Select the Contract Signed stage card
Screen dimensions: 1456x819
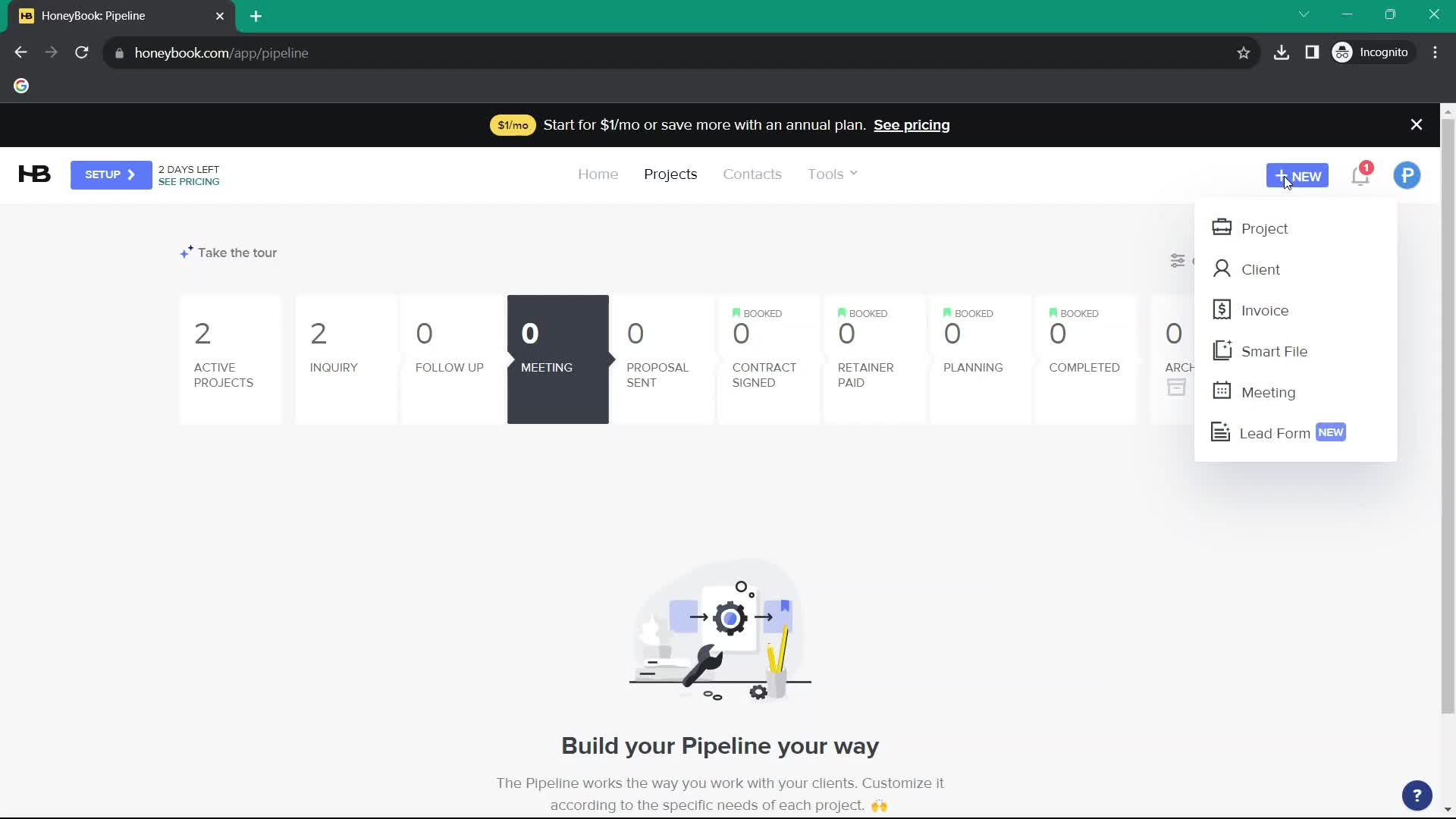768,359
